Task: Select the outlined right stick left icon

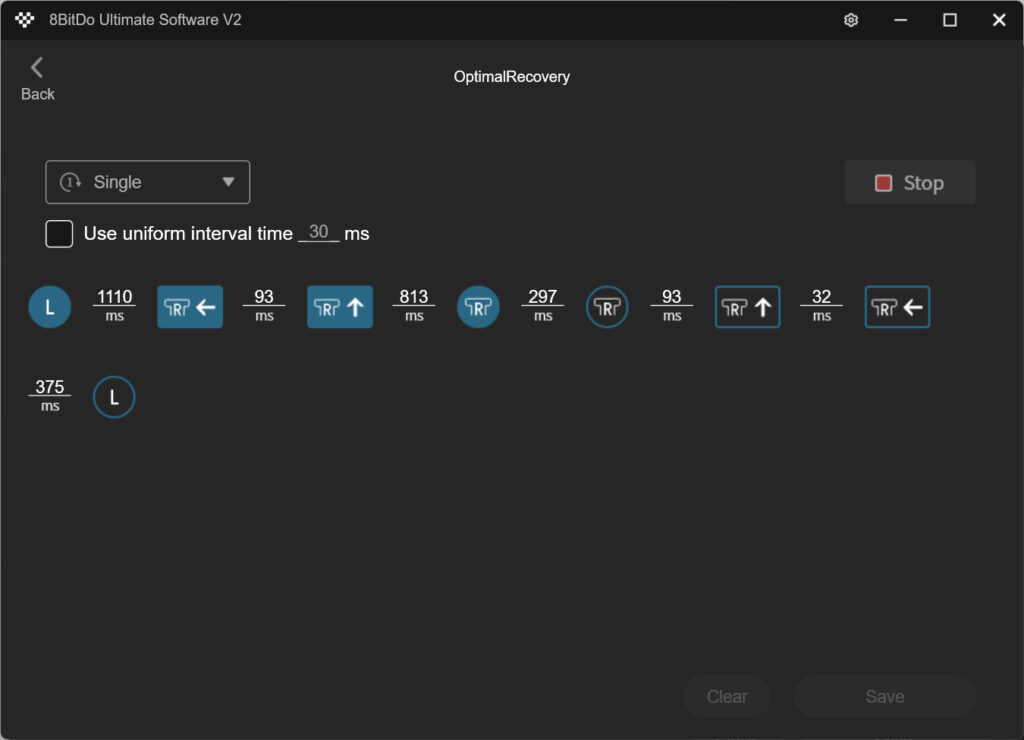Action: [x=897, y=307]
